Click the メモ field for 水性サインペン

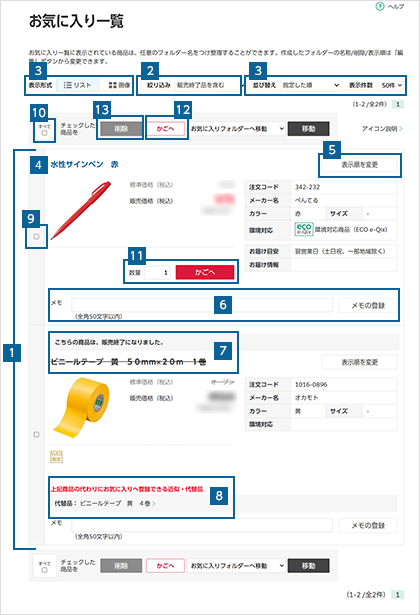tap(202, 305)
